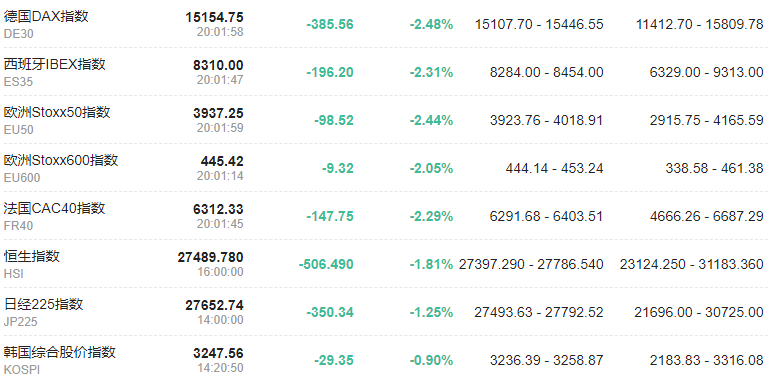Select the KOSPI ticker symbol
Image resolution: width=769 pixels, height=379 pixels.
pyautogui.click(x=22, y=370)
